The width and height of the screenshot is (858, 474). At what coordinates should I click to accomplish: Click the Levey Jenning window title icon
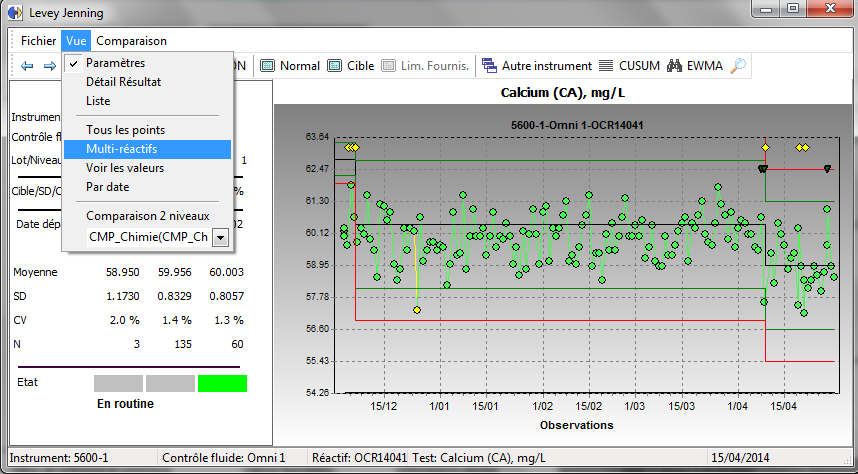pos(15,12)
